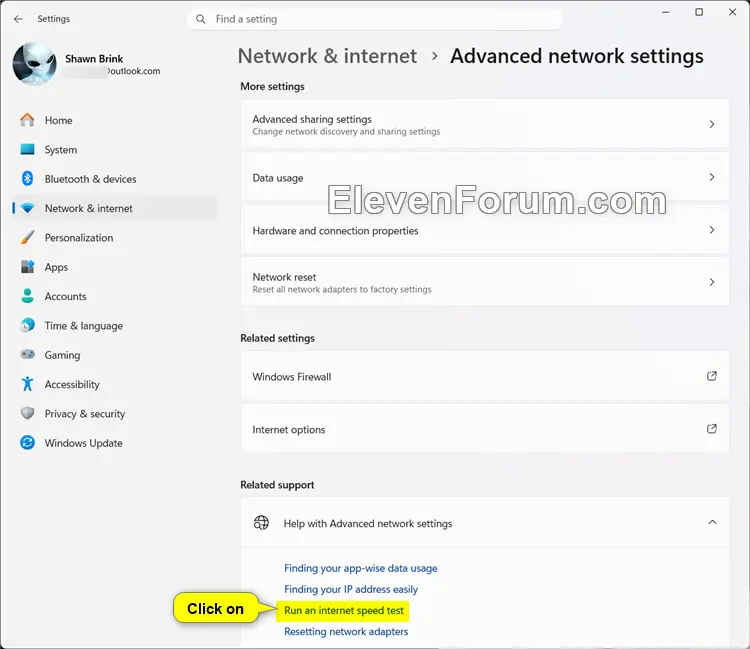The width and height of the screenshot is (750, 649).
Task: Open Windows Firewall
Action: 485,376
